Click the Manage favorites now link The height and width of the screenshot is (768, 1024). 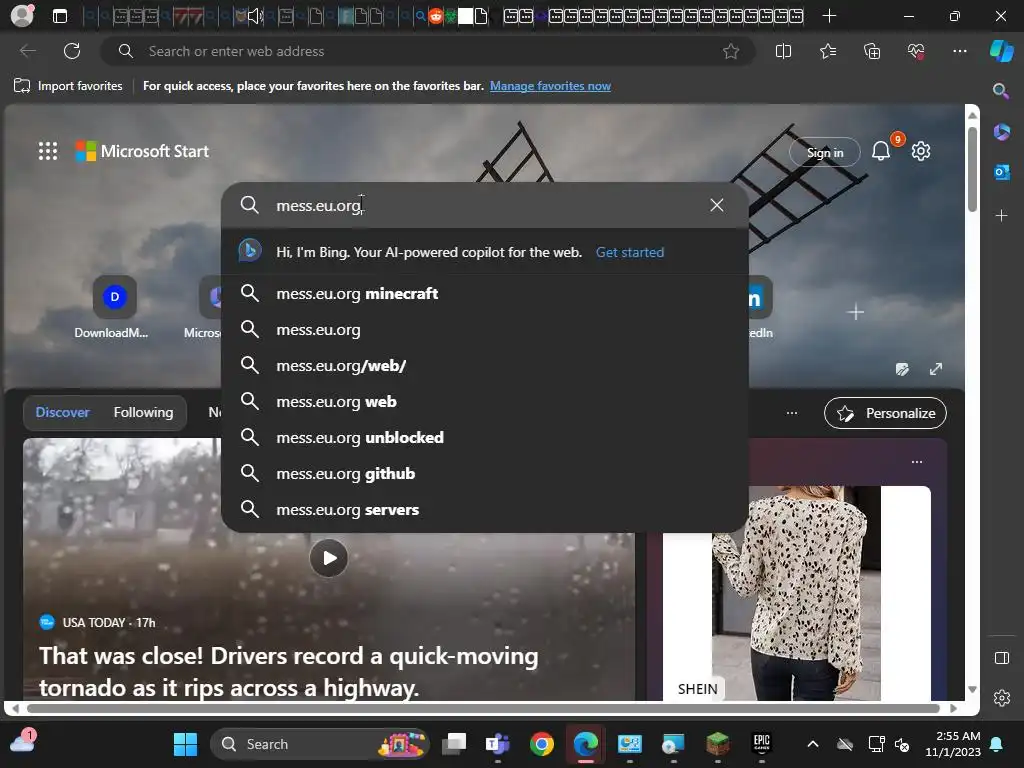550,86
